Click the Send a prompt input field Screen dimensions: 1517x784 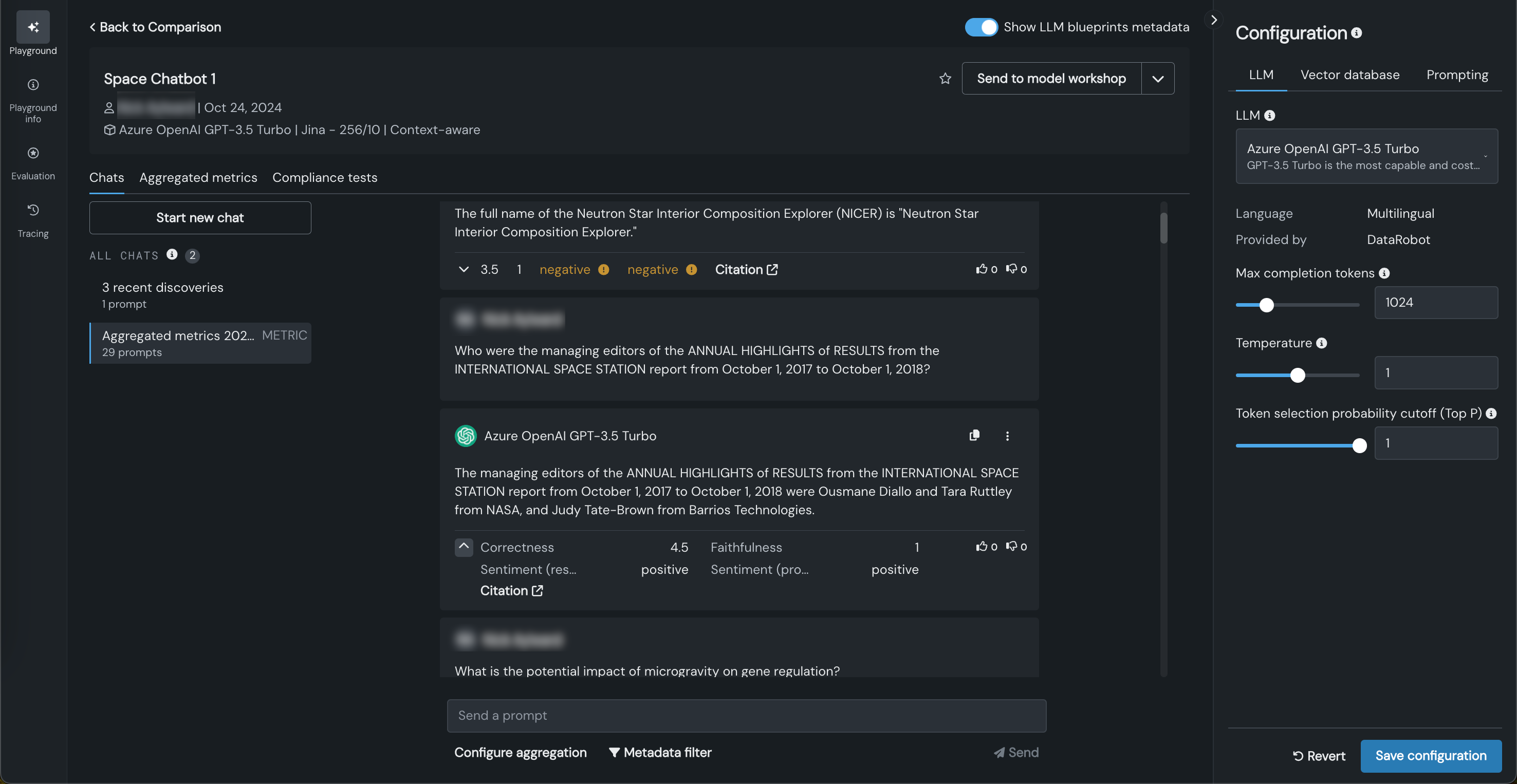click(746, 716)
